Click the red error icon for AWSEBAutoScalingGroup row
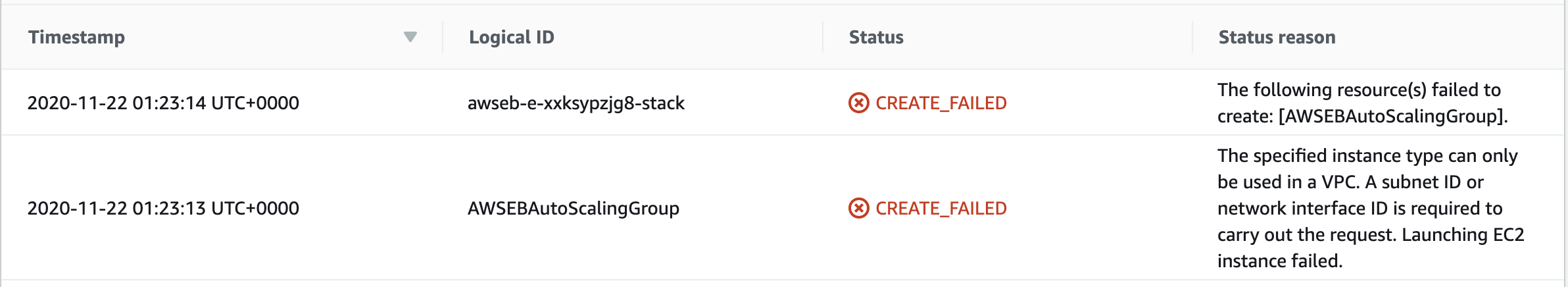The image size is (1568, 287). click(858, 208)
